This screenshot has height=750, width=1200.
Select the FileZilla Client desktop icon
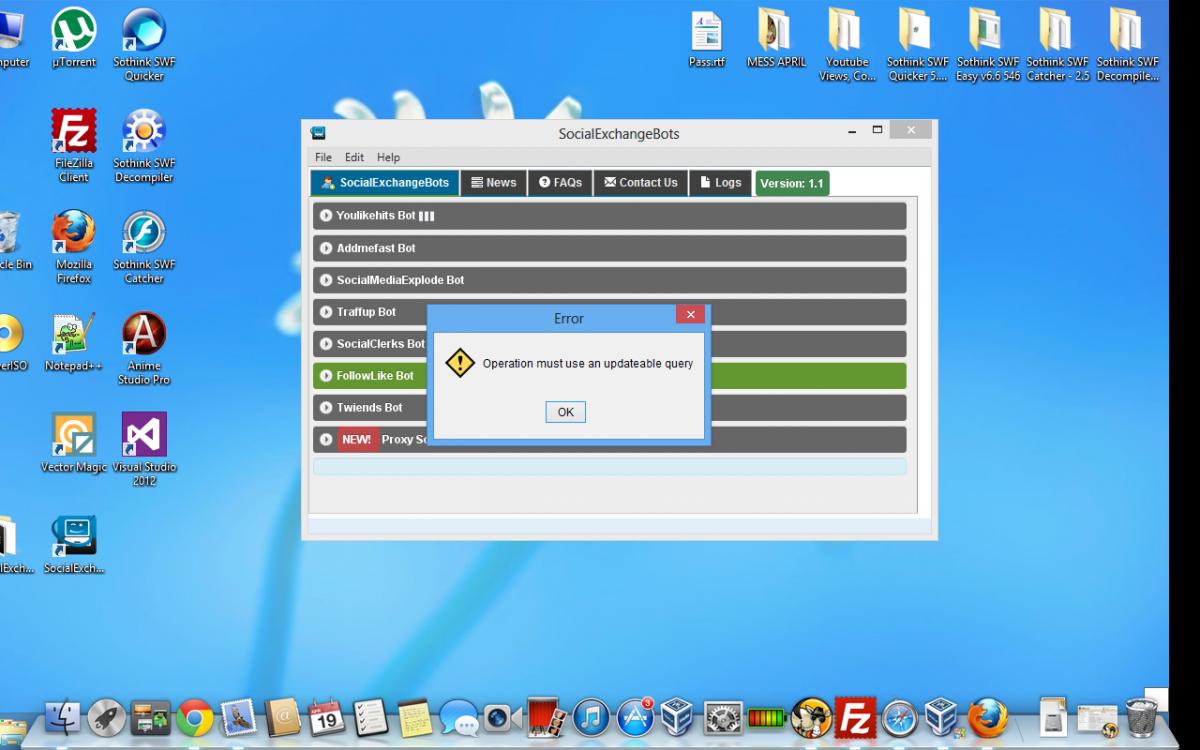click(x=74, y=146)
